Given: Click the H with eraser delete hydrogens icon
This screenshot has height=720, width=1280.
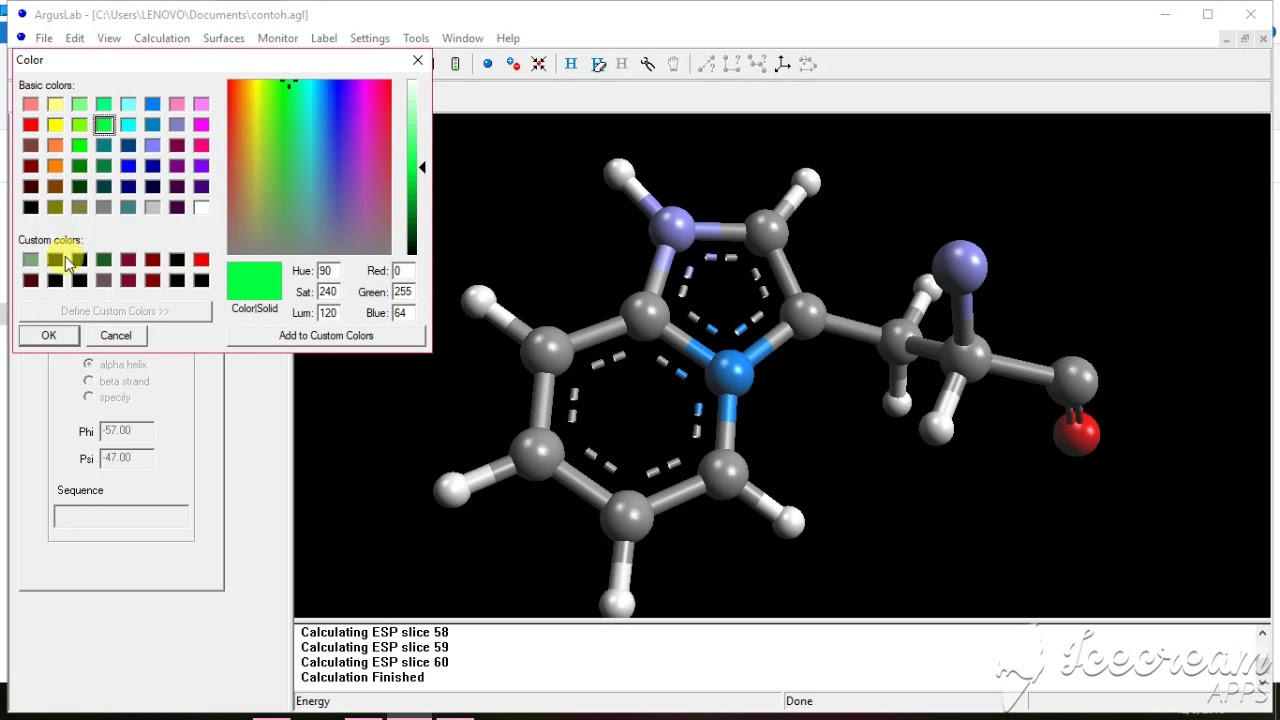Looking at the screenshot, I should (x=598, y=64).
